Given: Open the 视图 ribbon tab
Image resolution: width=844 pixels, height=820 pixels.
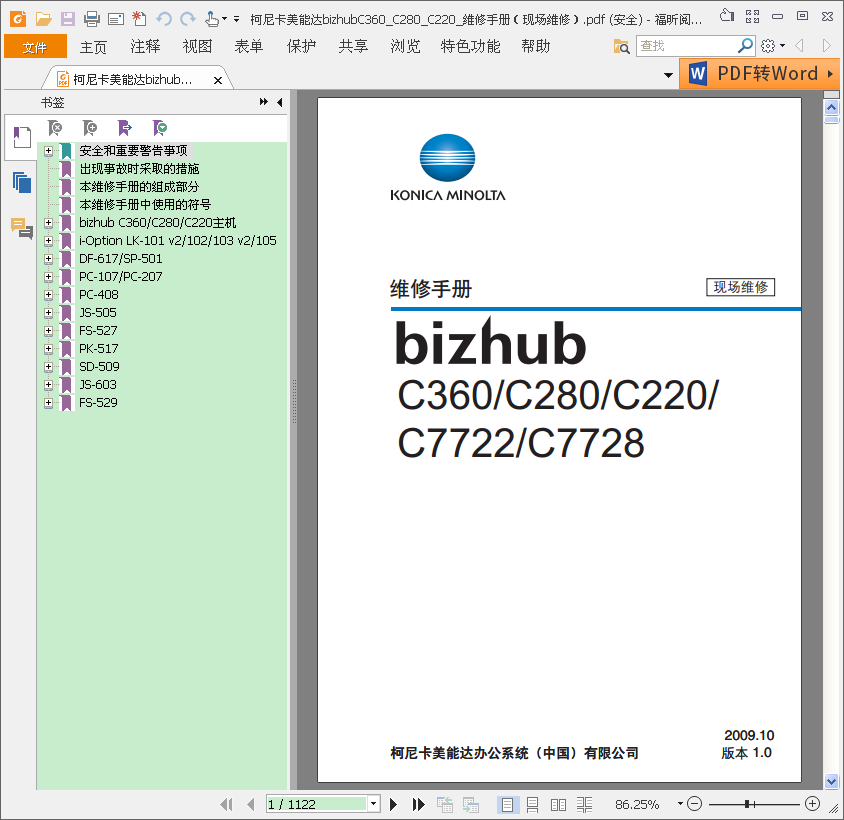Looking at the screenshot, I should click(198, 47).
